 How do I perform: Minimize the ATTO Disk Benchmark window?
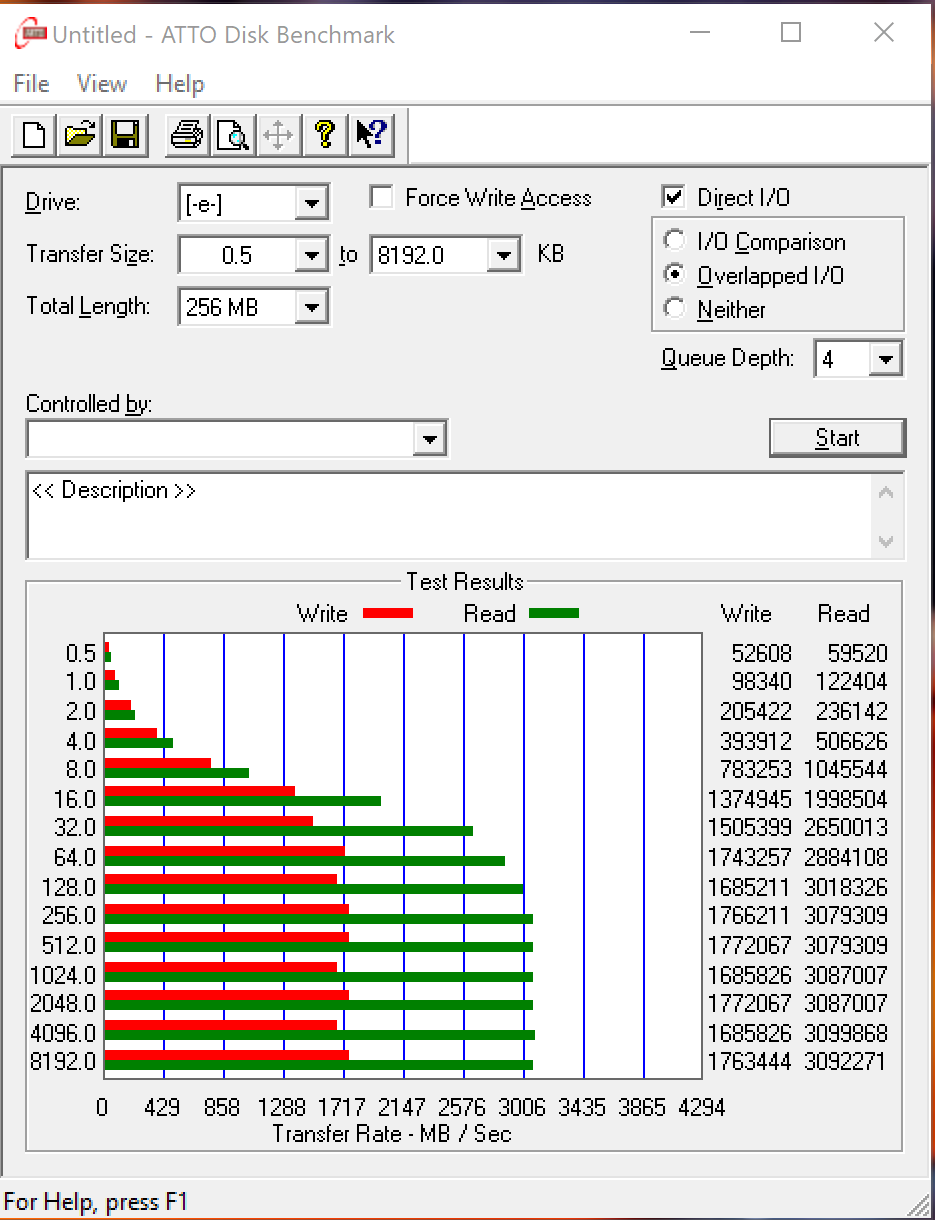click(699, 33)
